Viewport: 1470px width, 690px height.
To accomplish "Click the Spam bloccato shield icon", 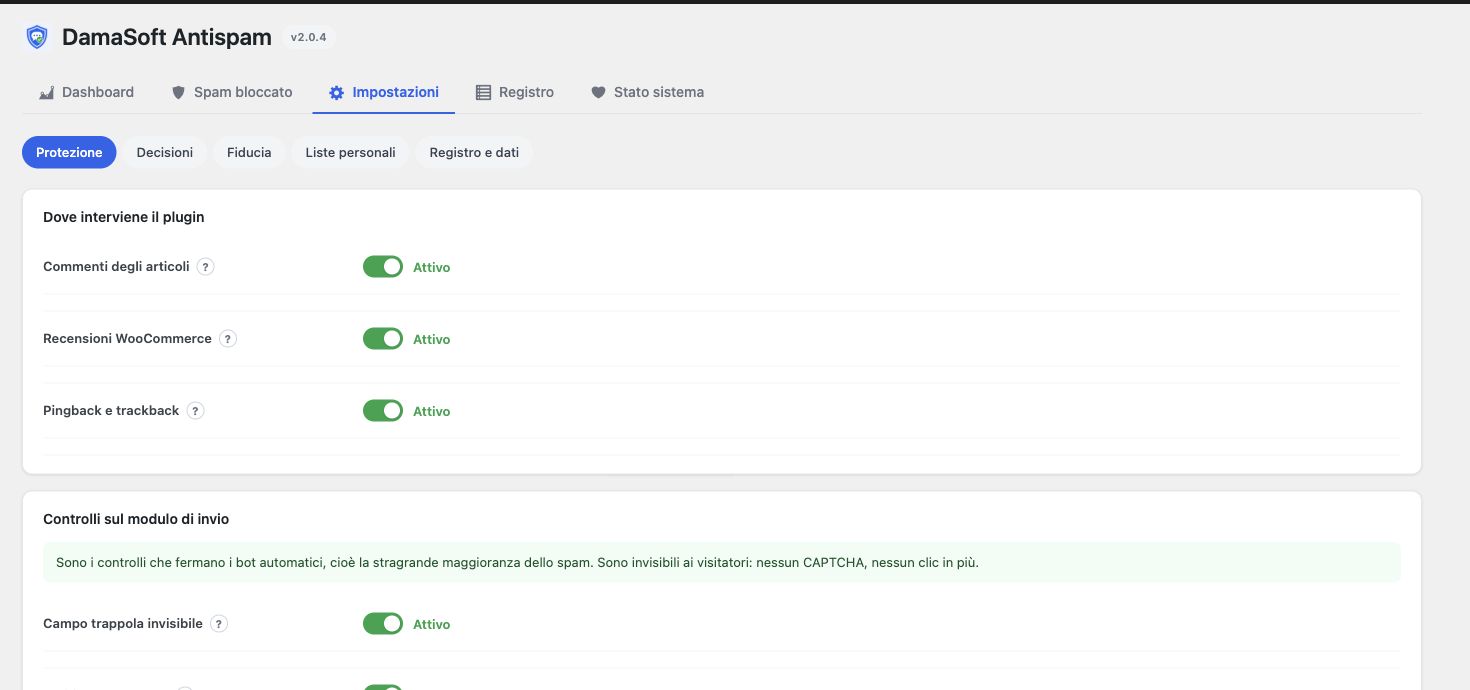I will coord(179,92).
